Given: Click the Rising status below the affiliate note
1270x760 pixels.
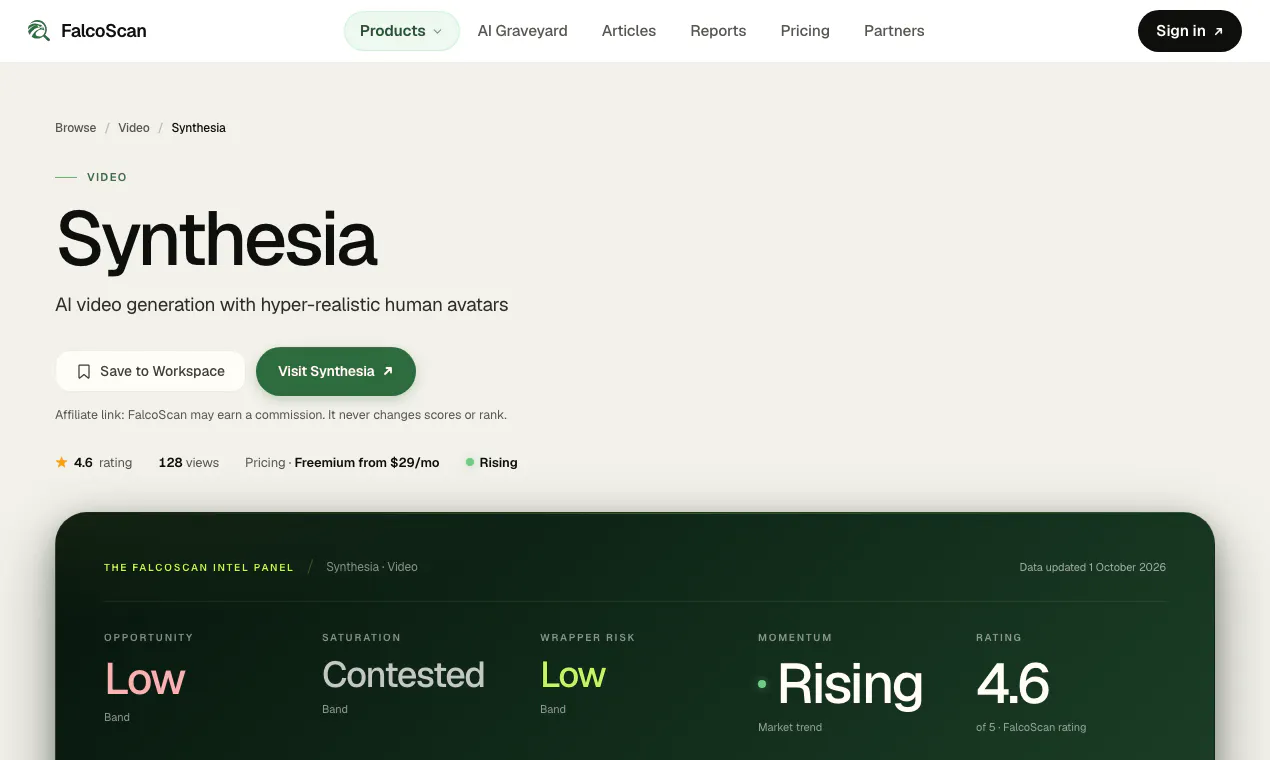Looking at the screenshot, I should point(491,462).
